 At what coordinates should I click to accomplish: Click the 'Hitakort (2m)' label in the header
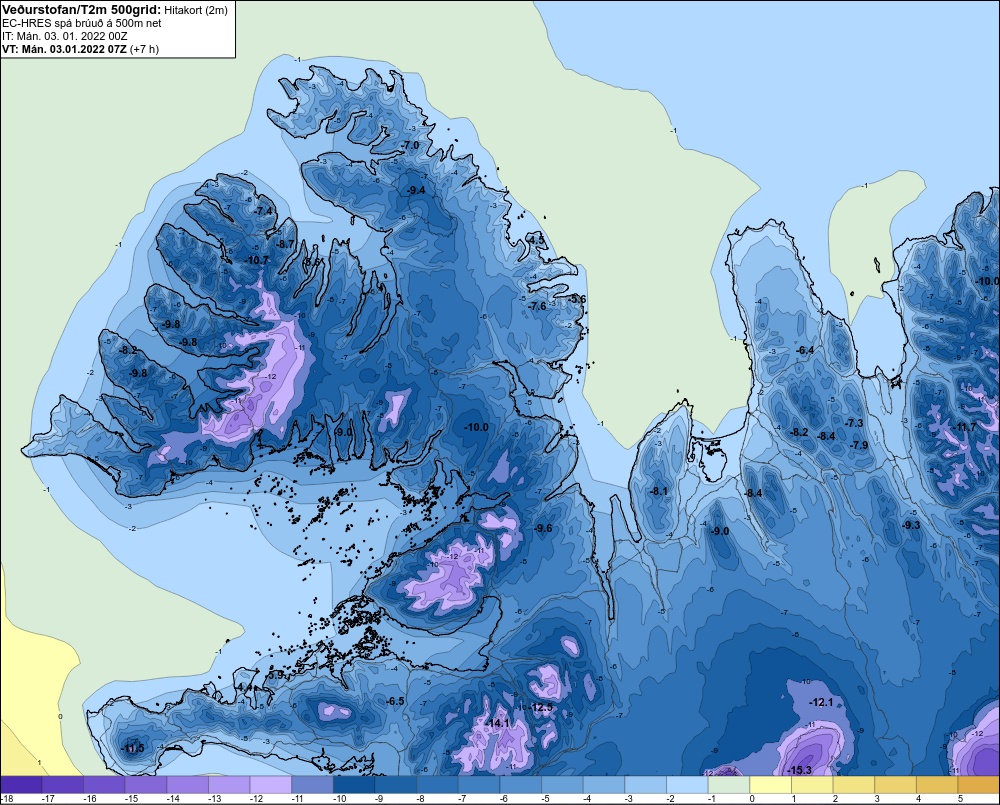click(195, 10)
